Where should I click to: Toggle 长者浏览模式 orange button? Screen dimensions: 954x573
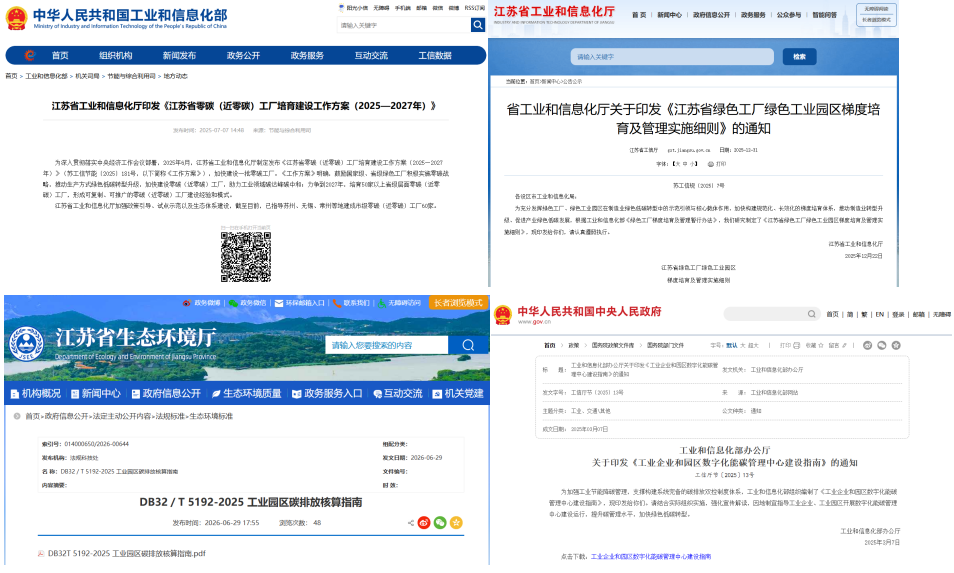tap(458, 303)
